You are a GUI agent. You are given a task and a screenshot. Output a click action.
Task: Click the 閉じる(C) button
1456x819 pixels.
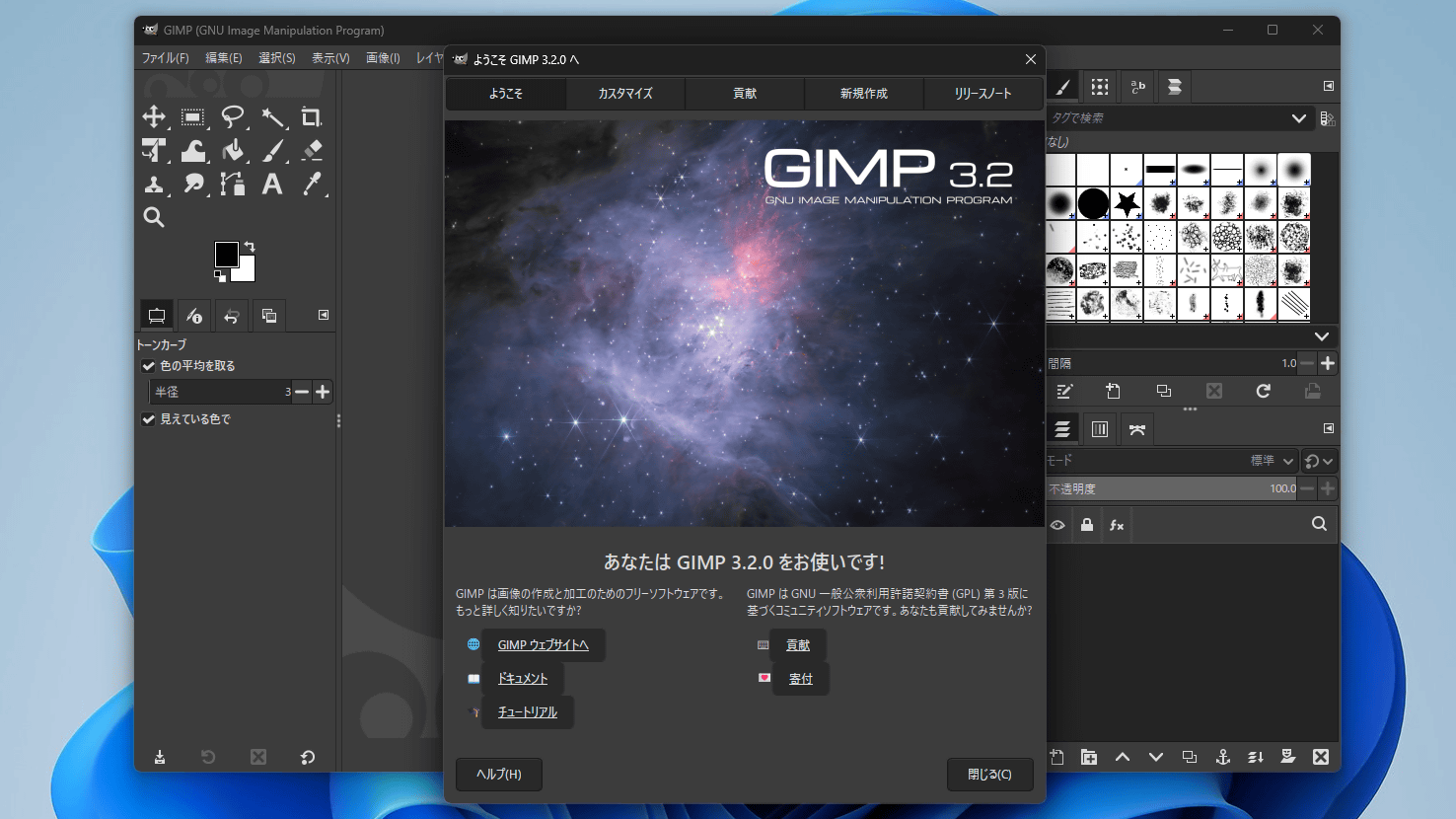989,775
